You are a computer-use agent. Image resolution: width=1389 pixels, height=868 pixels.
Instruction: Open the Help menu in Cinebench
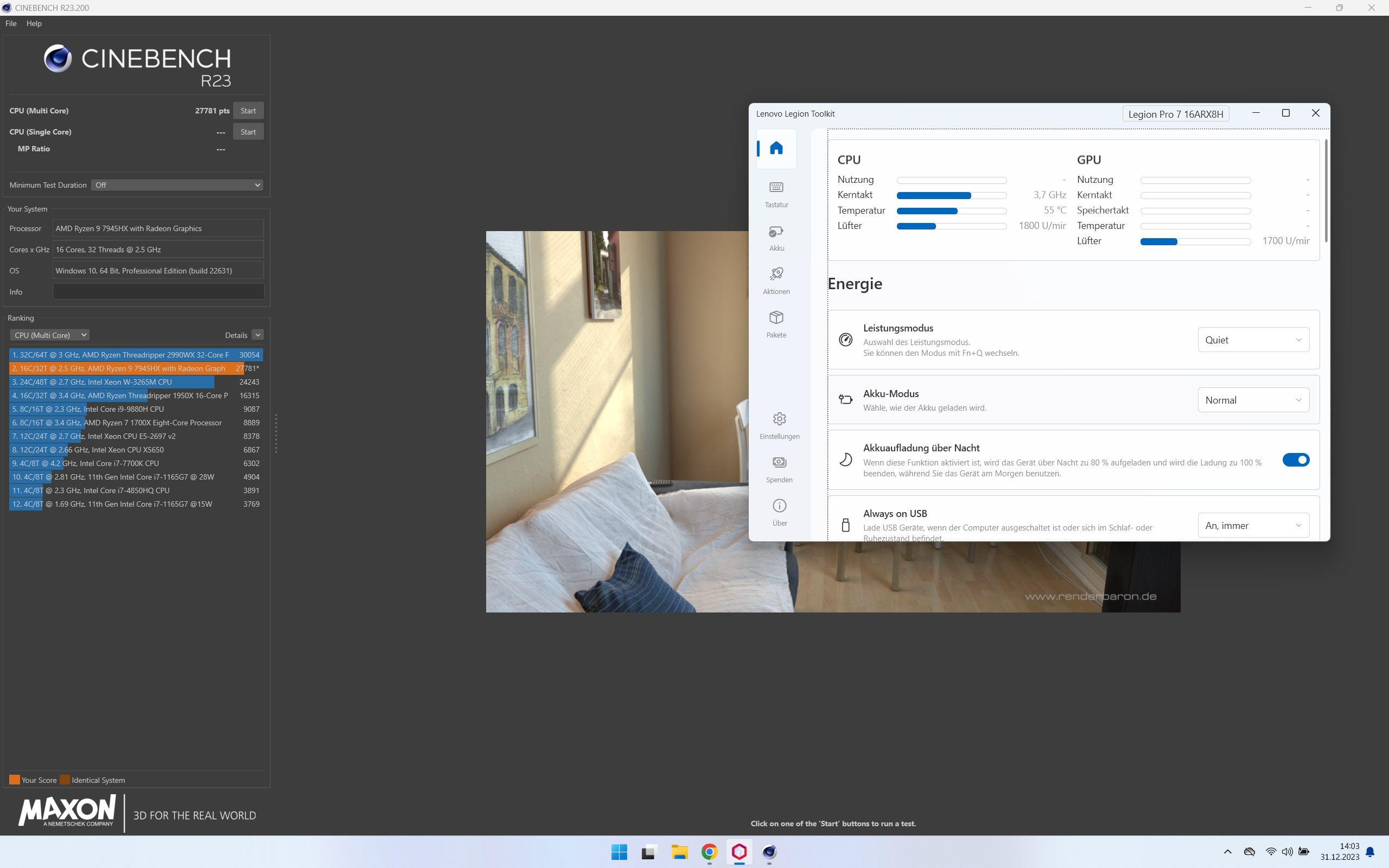pyautogui.click(x=34, y=23)
